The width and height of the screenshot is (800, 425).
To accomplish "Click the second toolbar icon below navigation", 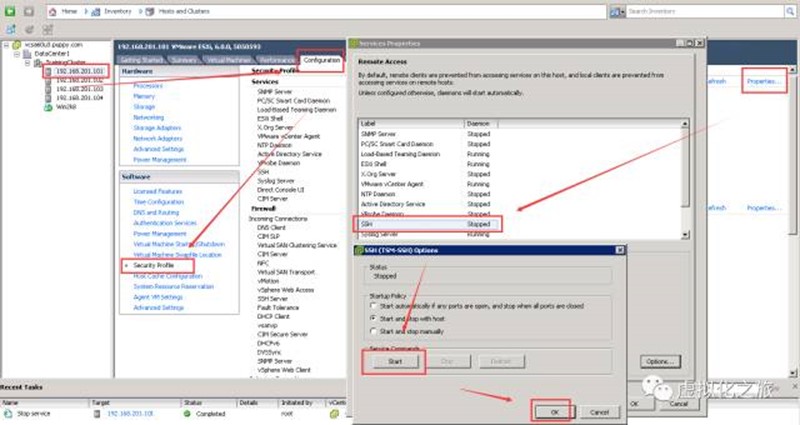I will tap(30, 30).
